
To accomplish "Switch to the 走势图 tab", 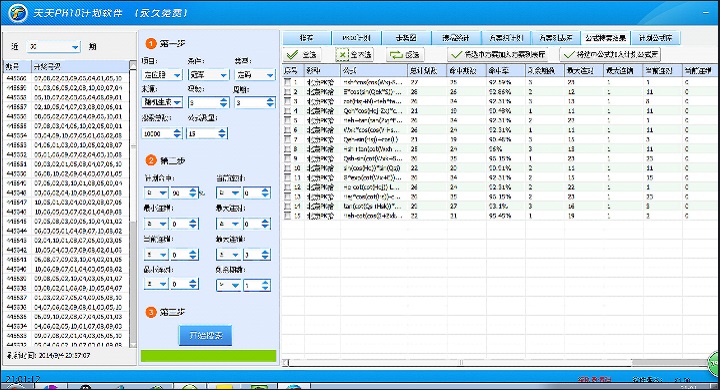I will coord(406,38).
